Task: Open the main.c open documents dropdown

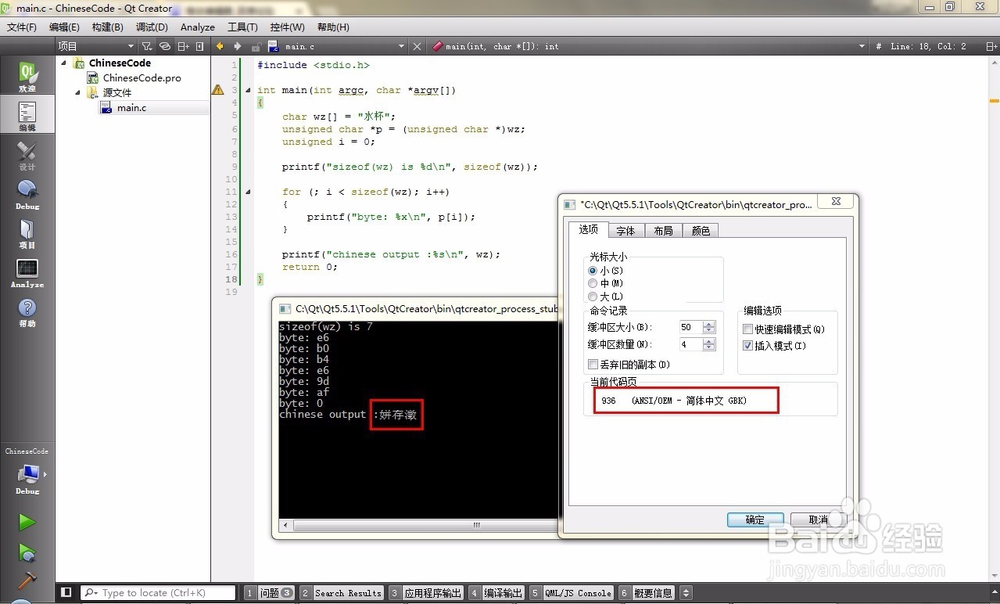Action: [344, 46]
